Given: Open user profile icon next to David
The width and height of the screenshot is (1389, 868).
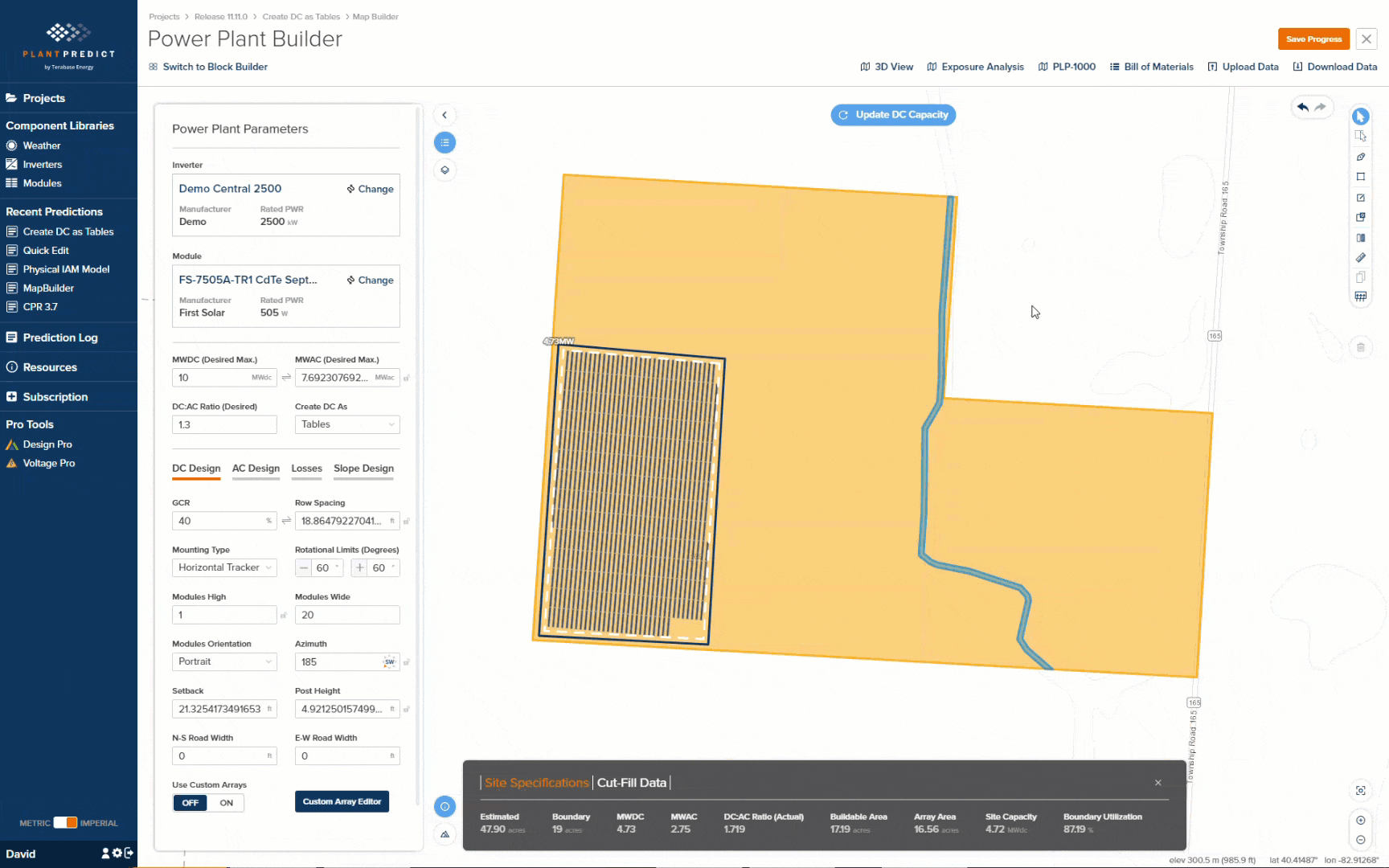Looking at the screenshot, I should (105, 854).
